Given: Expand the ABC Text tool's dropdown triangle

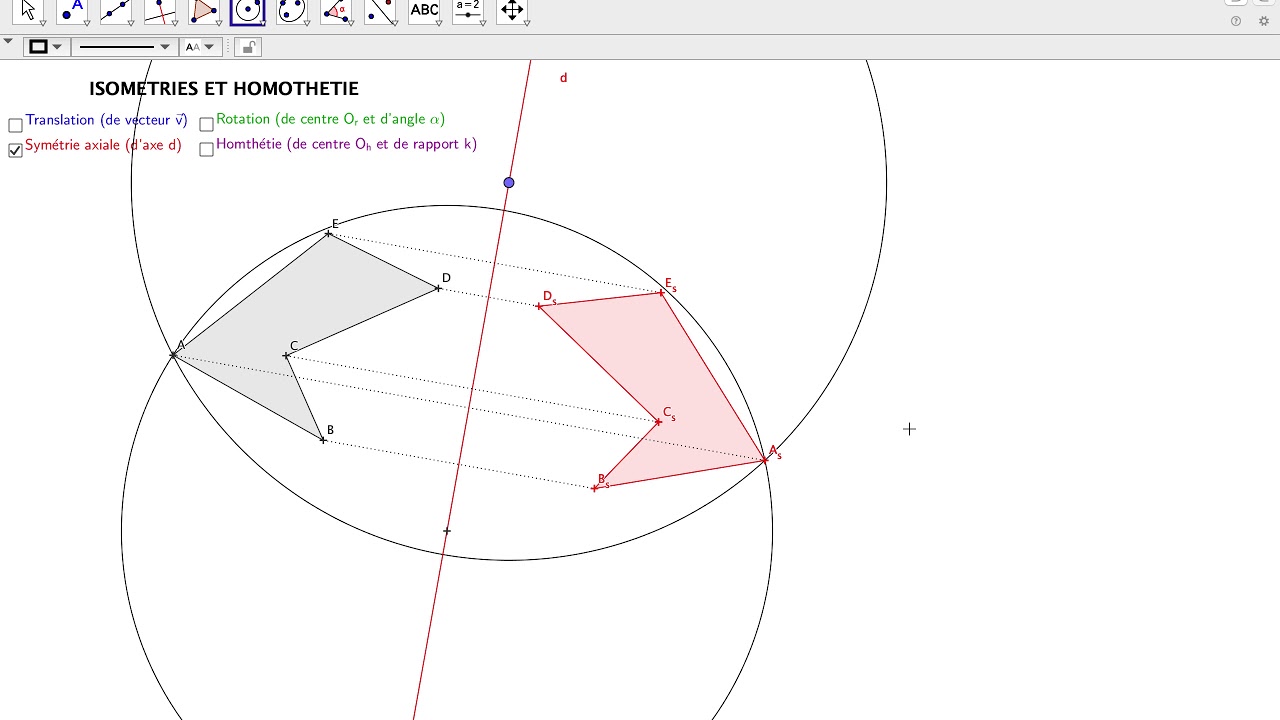Looking at the screenshot, I should [438, 23].
